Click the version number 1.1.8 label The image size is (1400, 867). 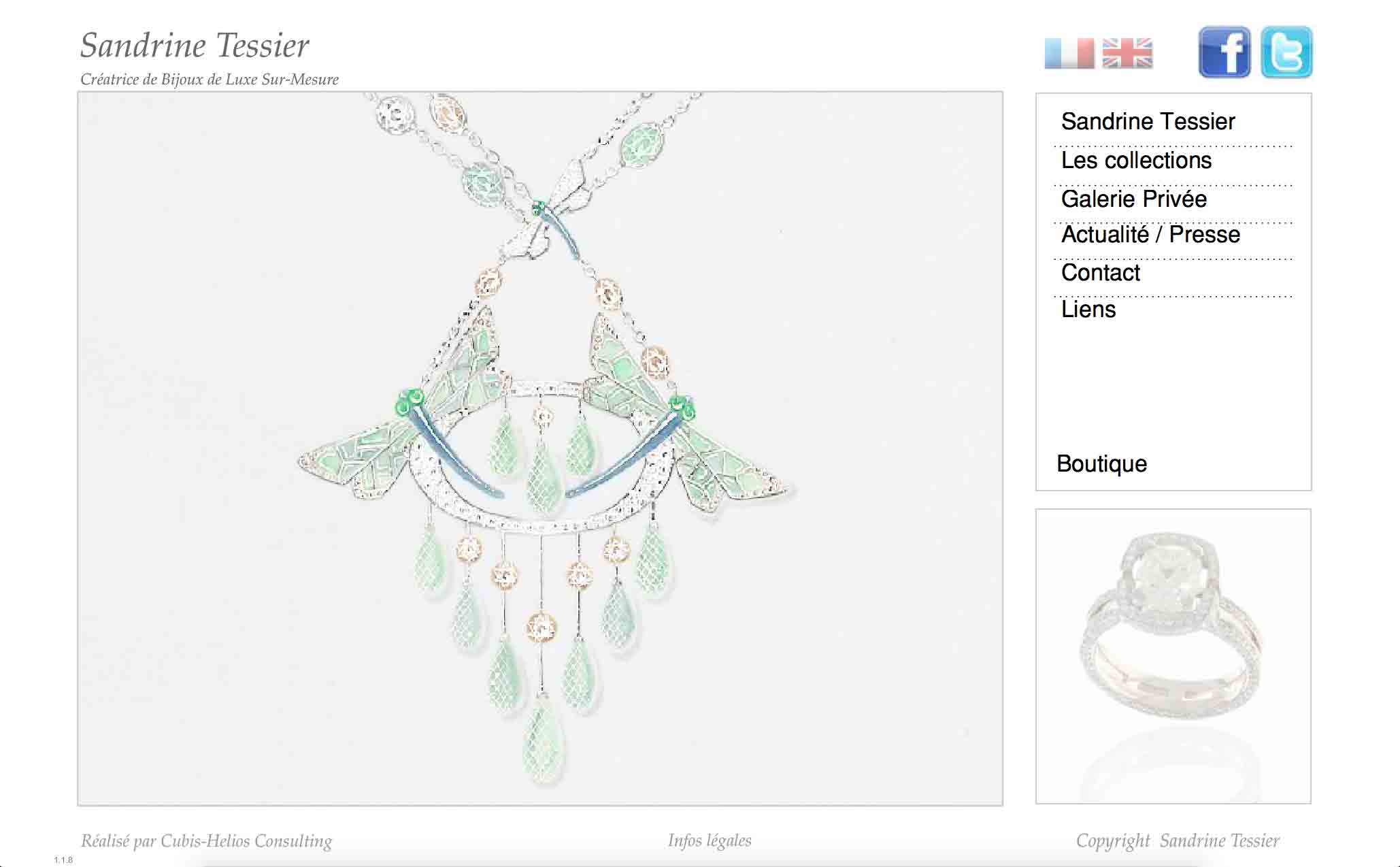[63, 860]
